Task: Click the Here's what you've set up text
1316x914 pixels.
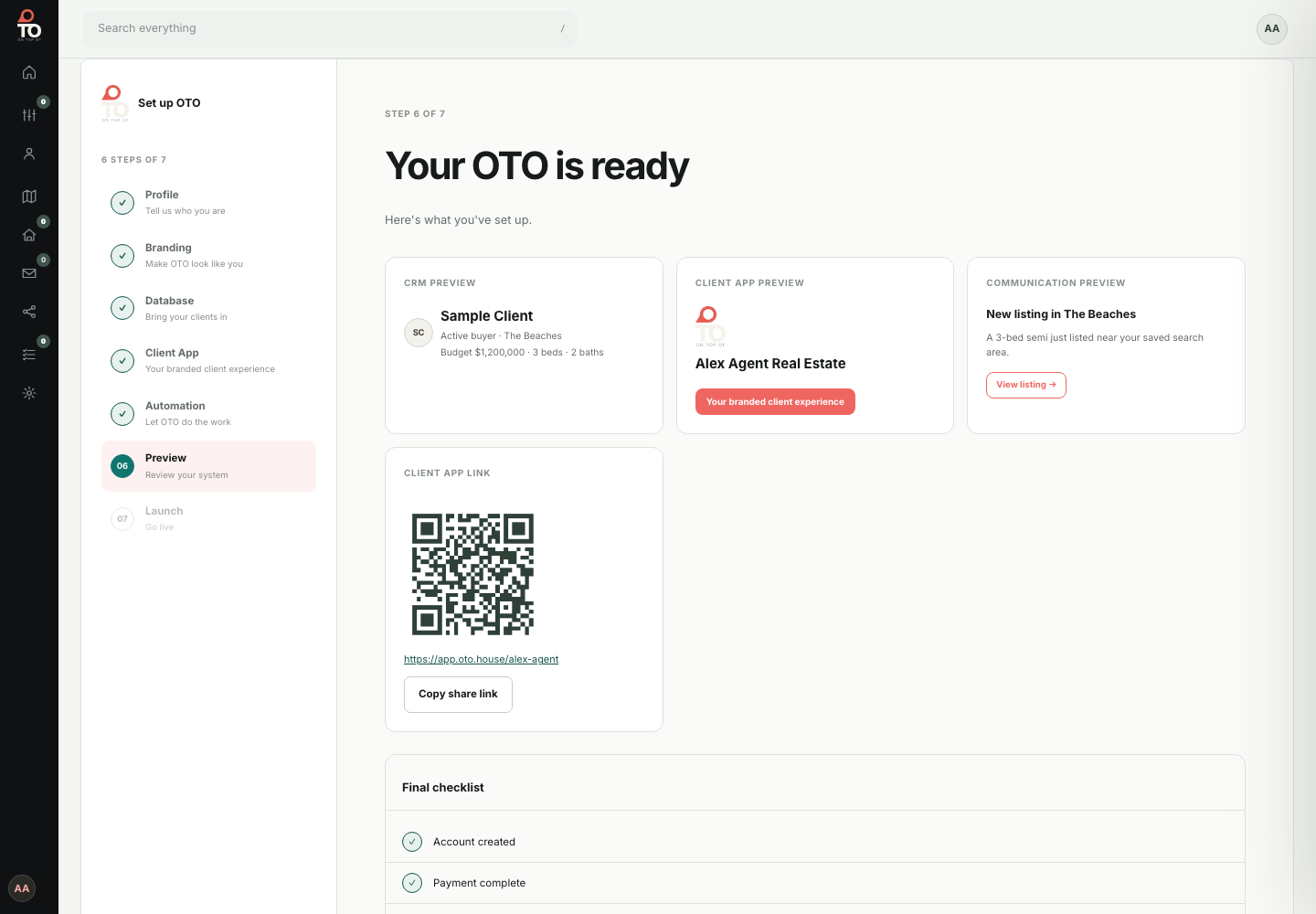Action: point(458,220)
